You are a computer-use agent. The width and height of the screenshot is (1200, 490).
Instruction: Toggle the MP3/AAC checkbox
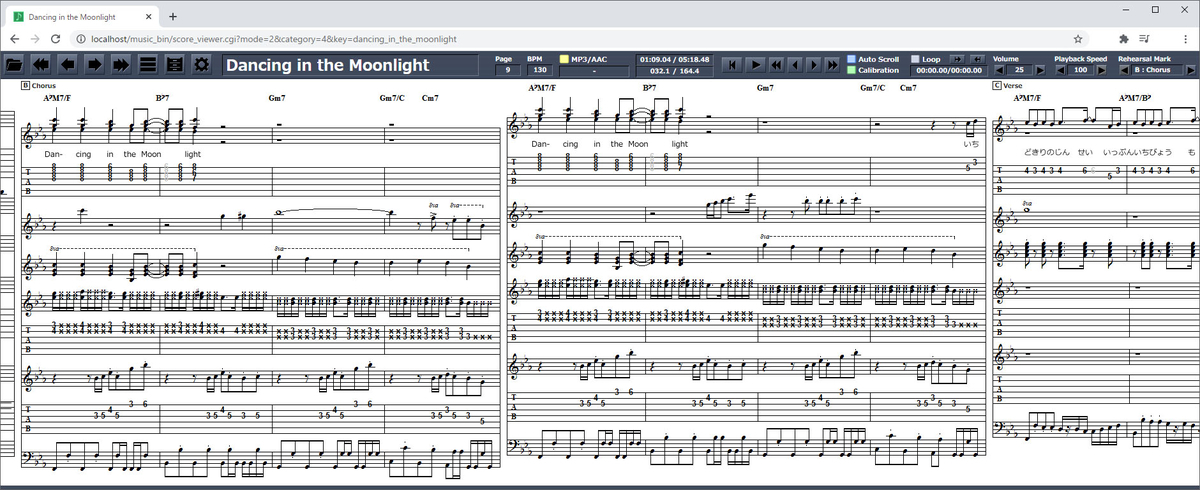click(565, 59)
